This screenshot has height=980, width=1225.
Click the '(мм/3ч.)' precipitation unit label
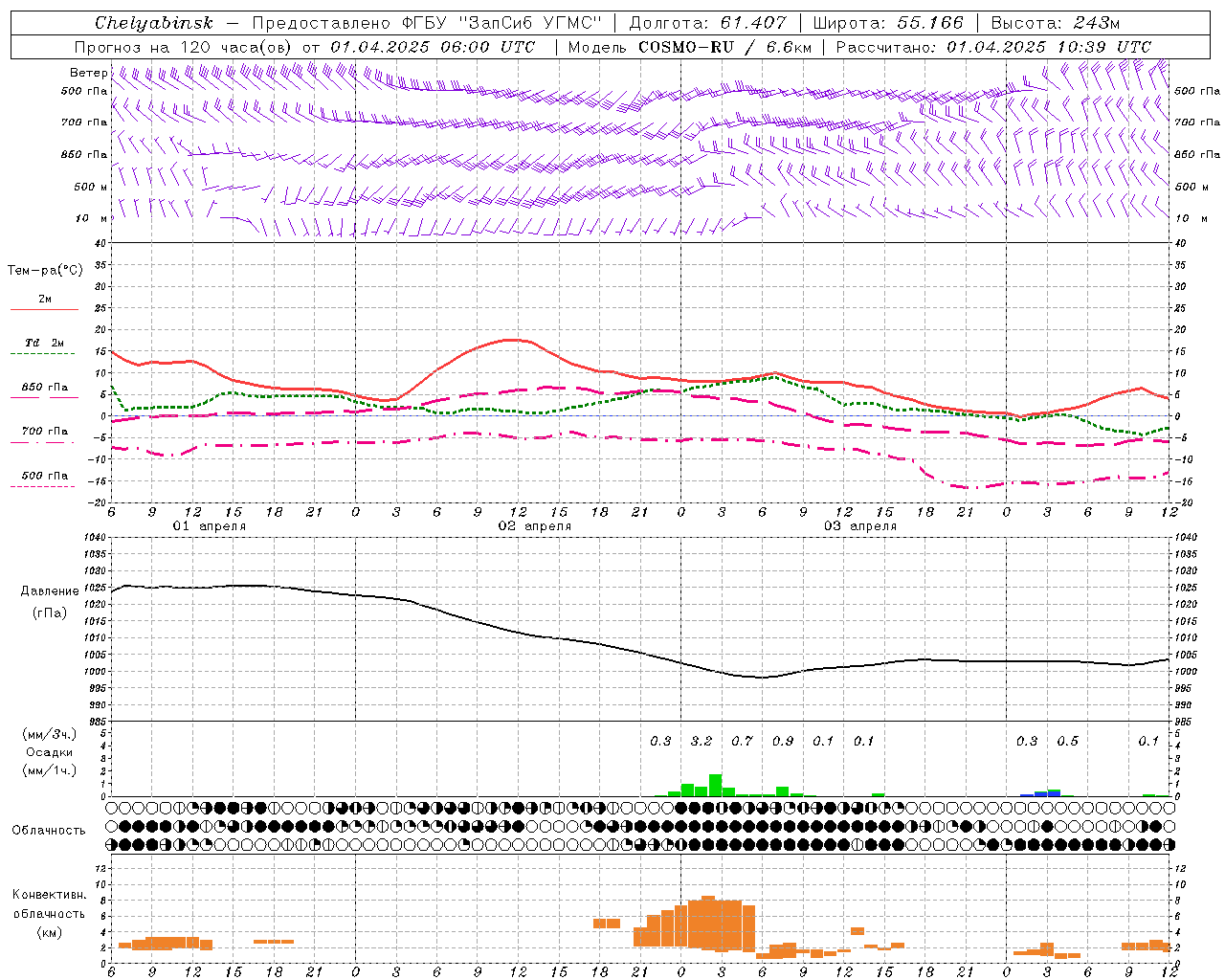tap(50, 734)
